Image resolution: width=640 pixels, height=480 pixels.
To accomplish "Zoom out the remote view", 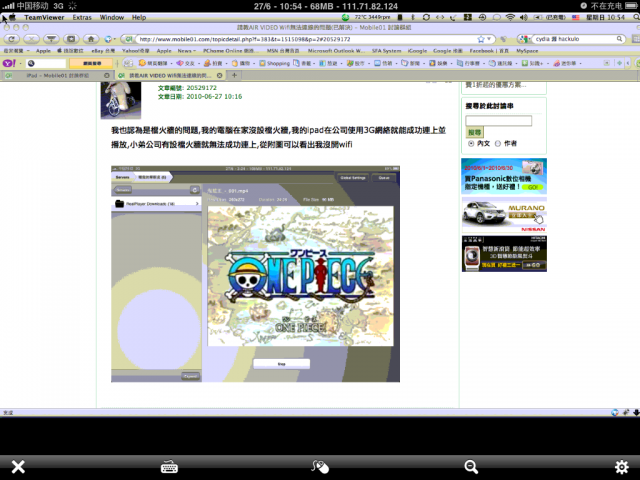I will point(471,467).
